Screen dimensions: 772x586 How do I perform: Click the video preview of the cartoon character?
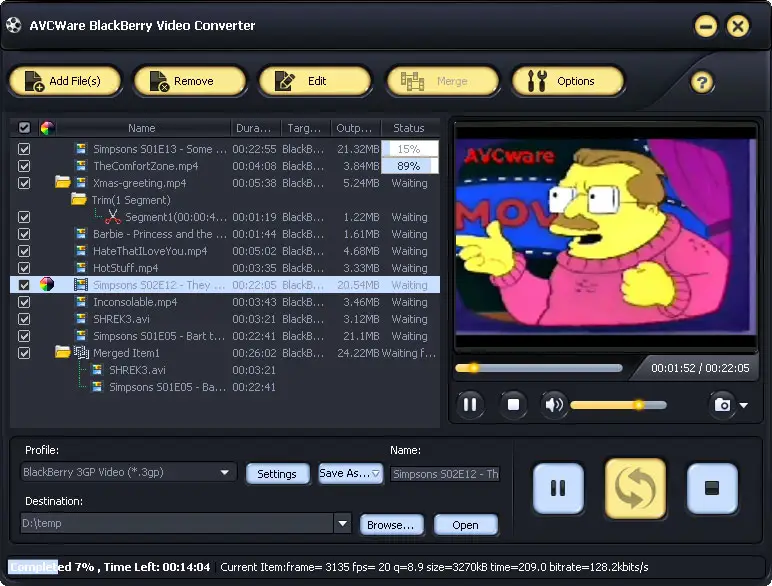pos(605,237)
